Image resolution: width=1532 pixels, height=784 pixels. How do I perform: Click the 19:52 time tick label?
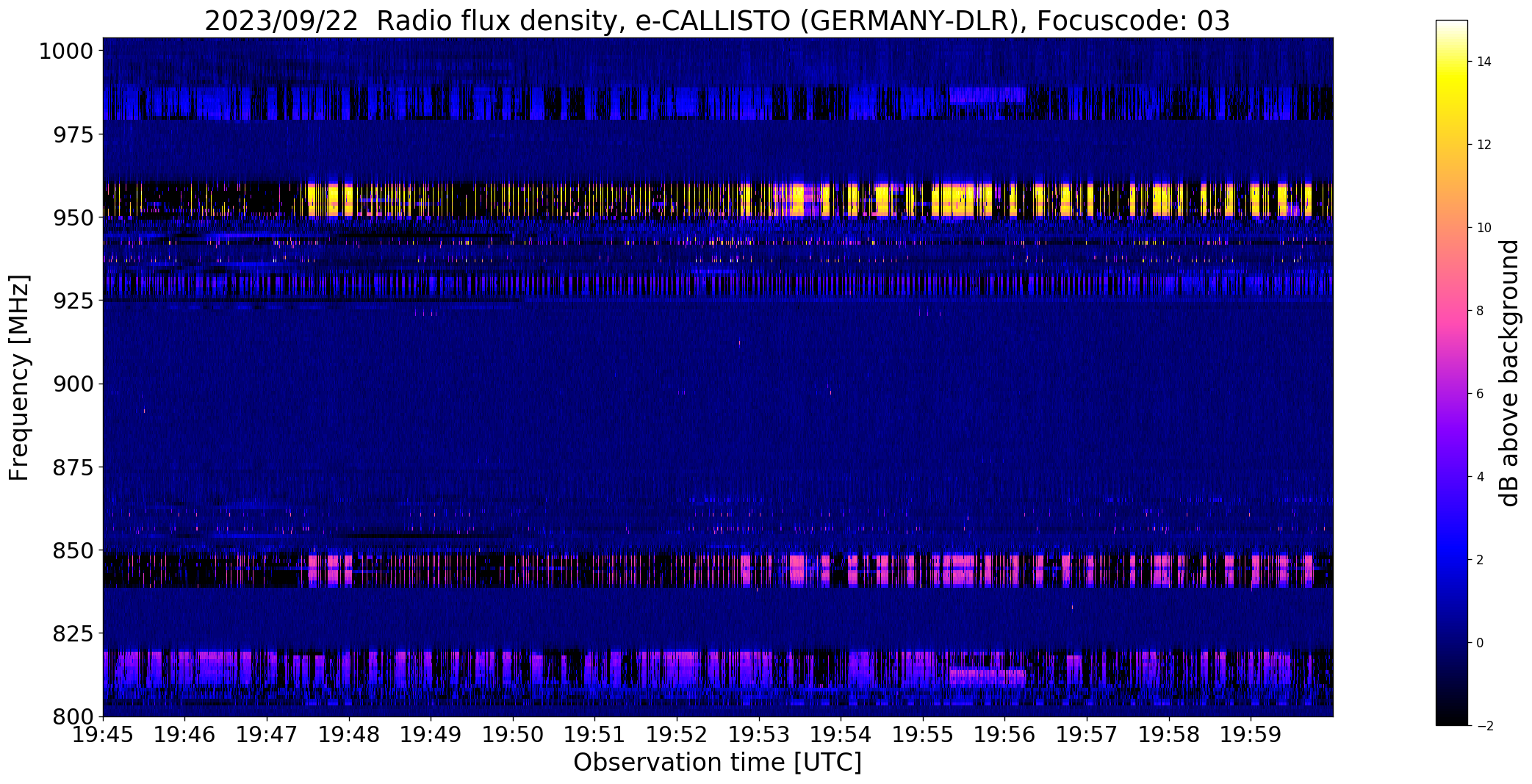677,735
